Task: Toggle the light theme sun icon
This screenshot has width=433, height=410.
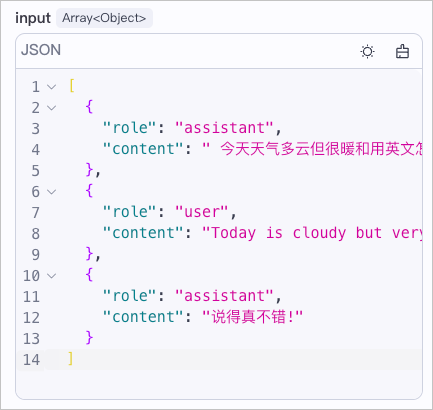Action: pyautogui.click(x=367, y=52)
